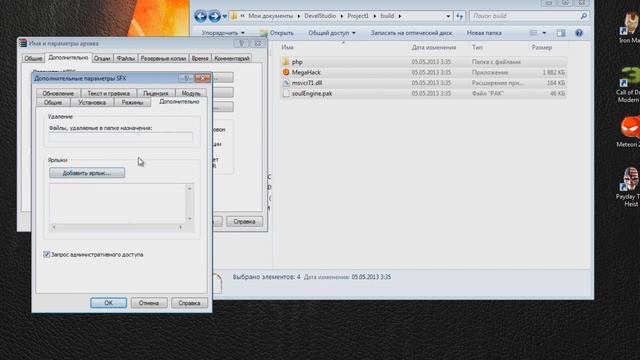The width and height of the screenshot is (640, 360).
Task: Open the 'Установка' tab in SFX dialog
Action: (92, 102)
